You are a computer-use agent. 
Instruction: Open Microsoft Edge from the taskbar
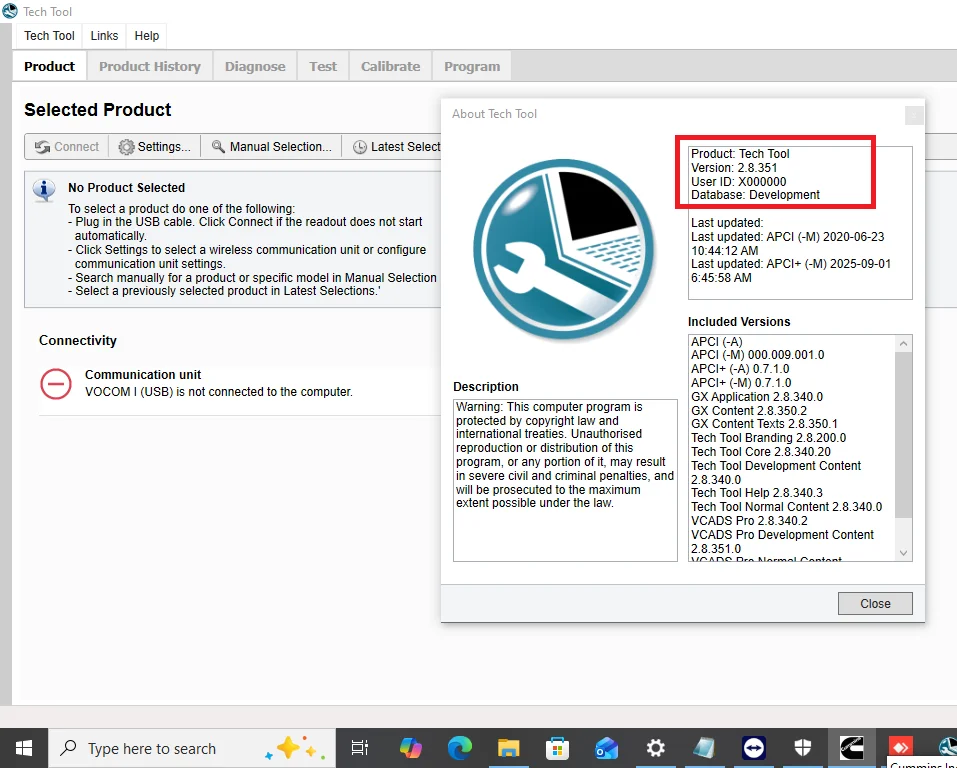[x=459, y=748]
